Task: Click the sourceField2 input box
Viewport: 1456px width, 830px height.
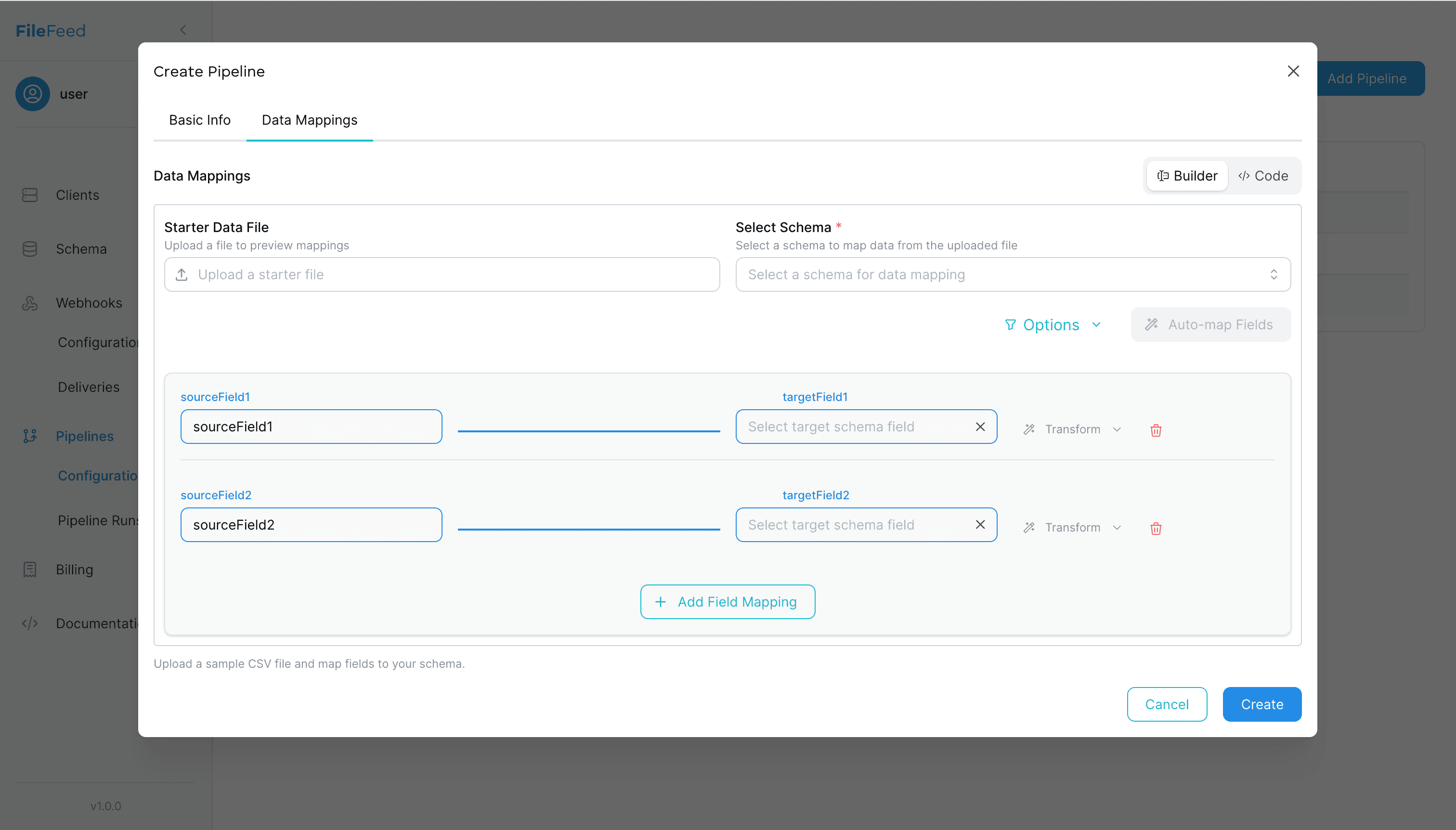Action: [x=311, y=524]
